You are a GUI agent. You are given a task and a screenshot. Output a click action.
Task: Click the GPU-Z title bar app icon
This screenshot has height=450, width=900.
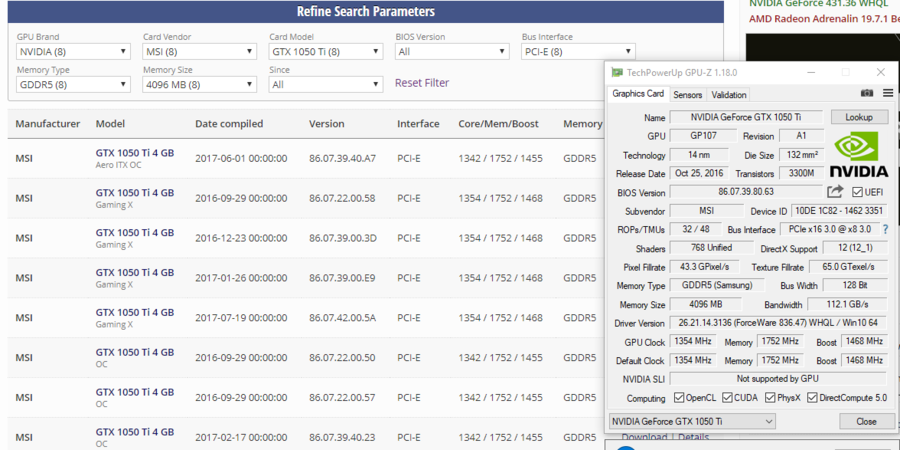(x=617, y=72)
